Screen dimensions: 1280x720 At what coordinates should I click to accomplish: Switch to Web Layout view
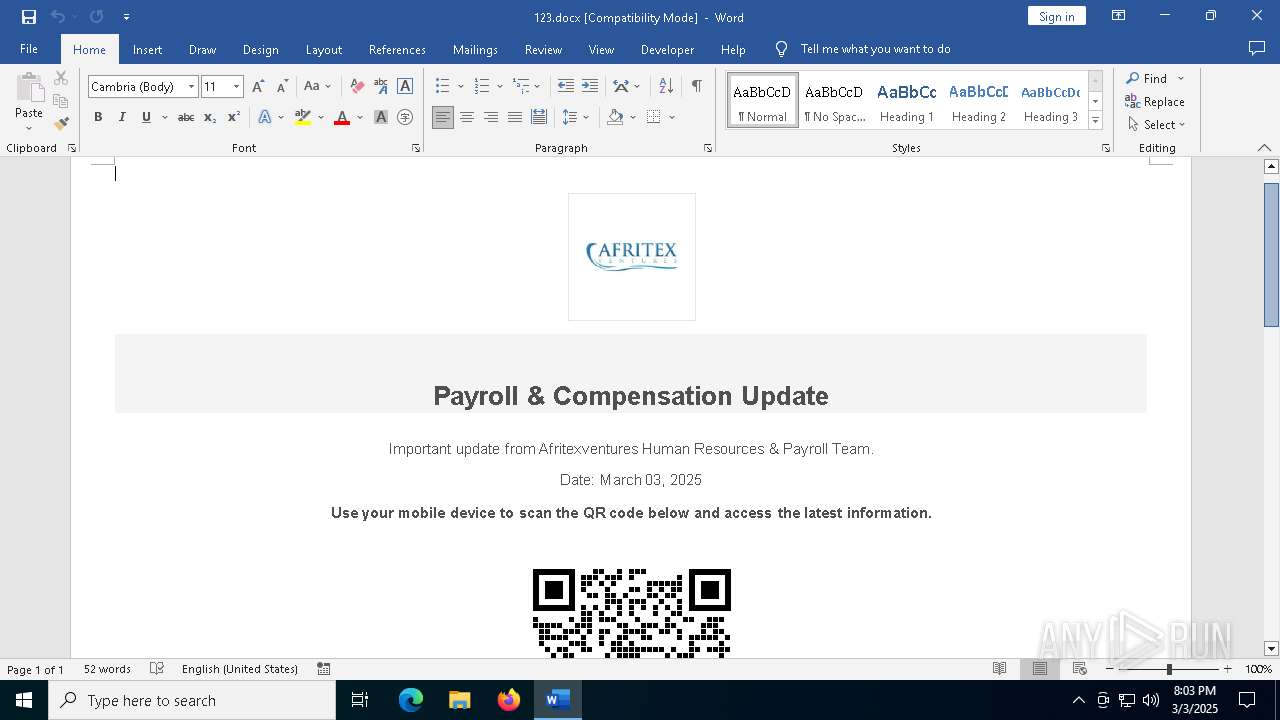click(1079, 669)
